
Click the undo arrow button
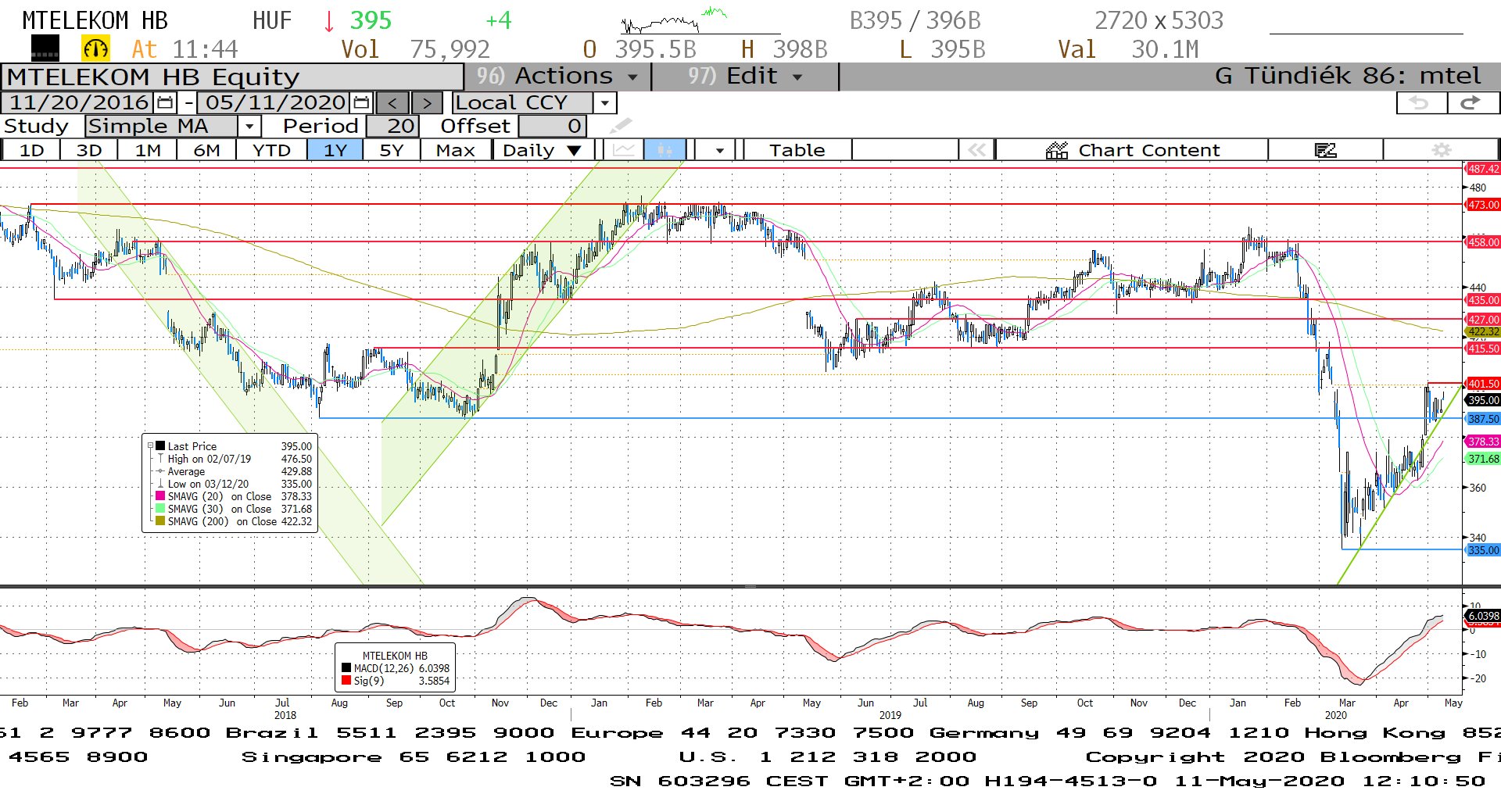(x=1420, y=102)
